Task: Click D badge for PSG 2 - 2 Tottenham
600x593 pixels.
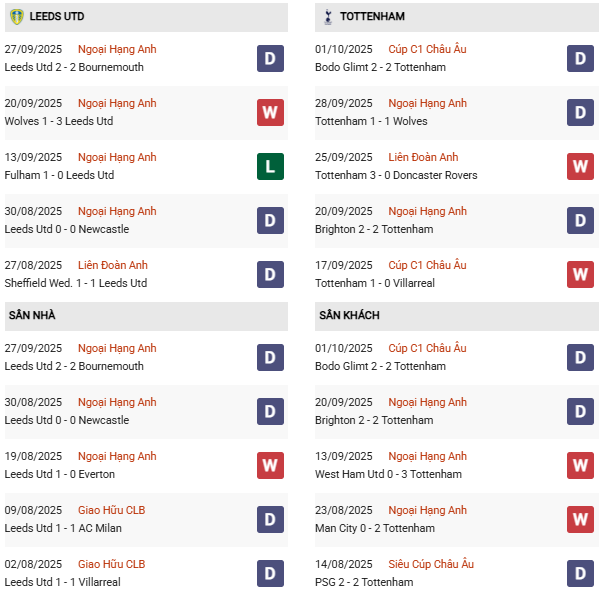Action: 580,573
